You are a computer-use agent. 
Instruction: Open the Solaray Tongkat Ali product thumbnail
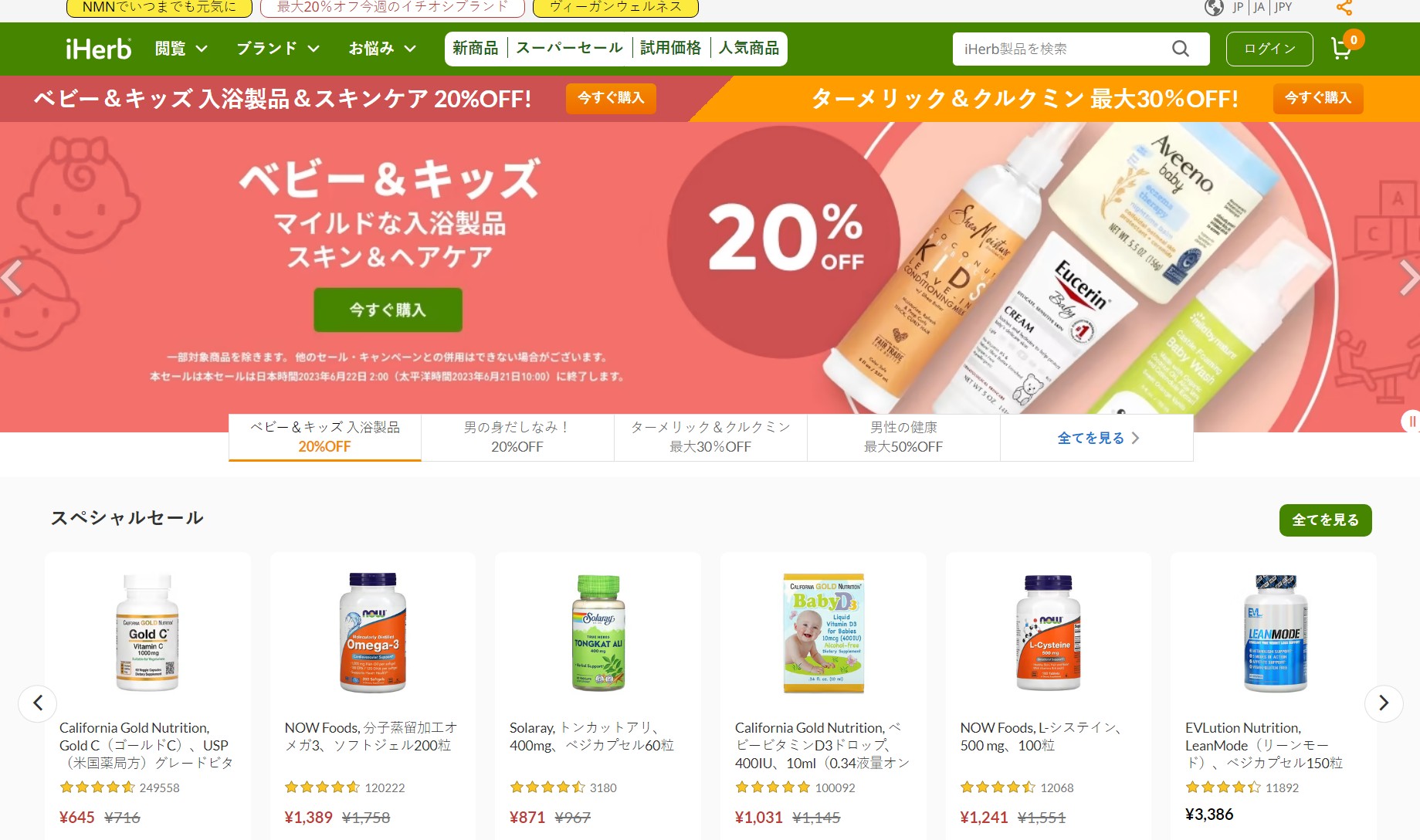click(598, 633)
